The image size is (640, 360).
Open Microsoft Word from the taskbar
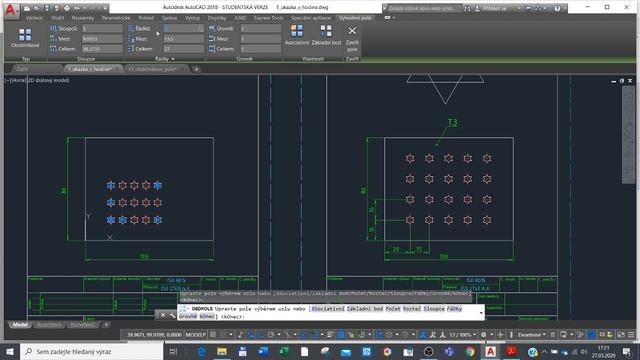(x=263, y=351)
